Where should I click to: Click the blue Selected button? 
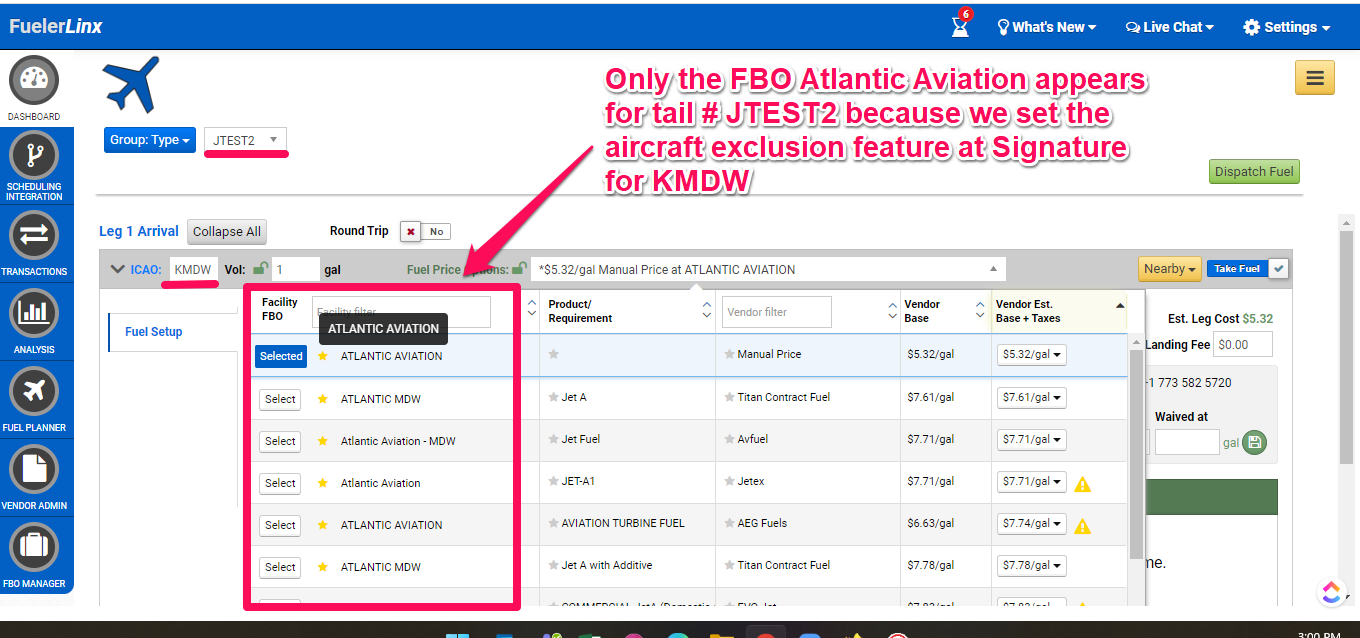click(x=281, y=356)
